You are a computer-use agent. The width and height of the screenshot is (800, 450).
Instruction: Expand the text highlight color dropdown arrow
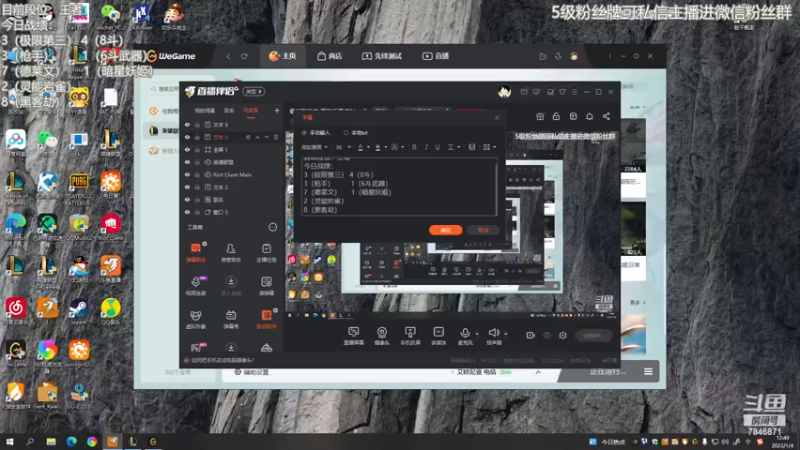pos(386,147)
